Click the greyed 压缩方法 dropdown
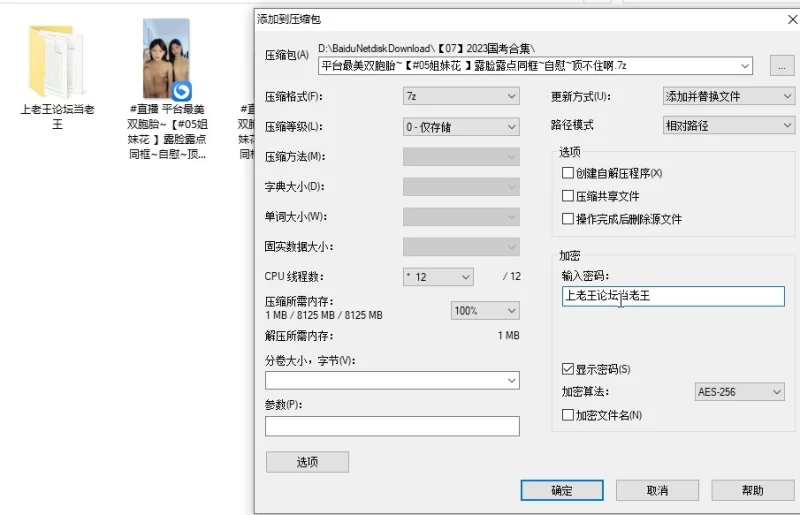 coord(461,157)
